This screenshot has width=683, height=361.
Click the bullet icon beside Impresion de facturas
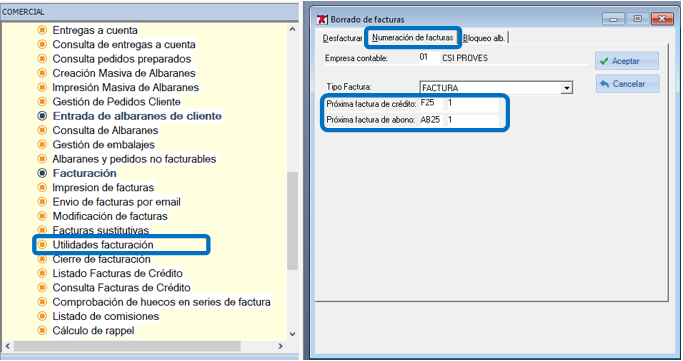42,188
